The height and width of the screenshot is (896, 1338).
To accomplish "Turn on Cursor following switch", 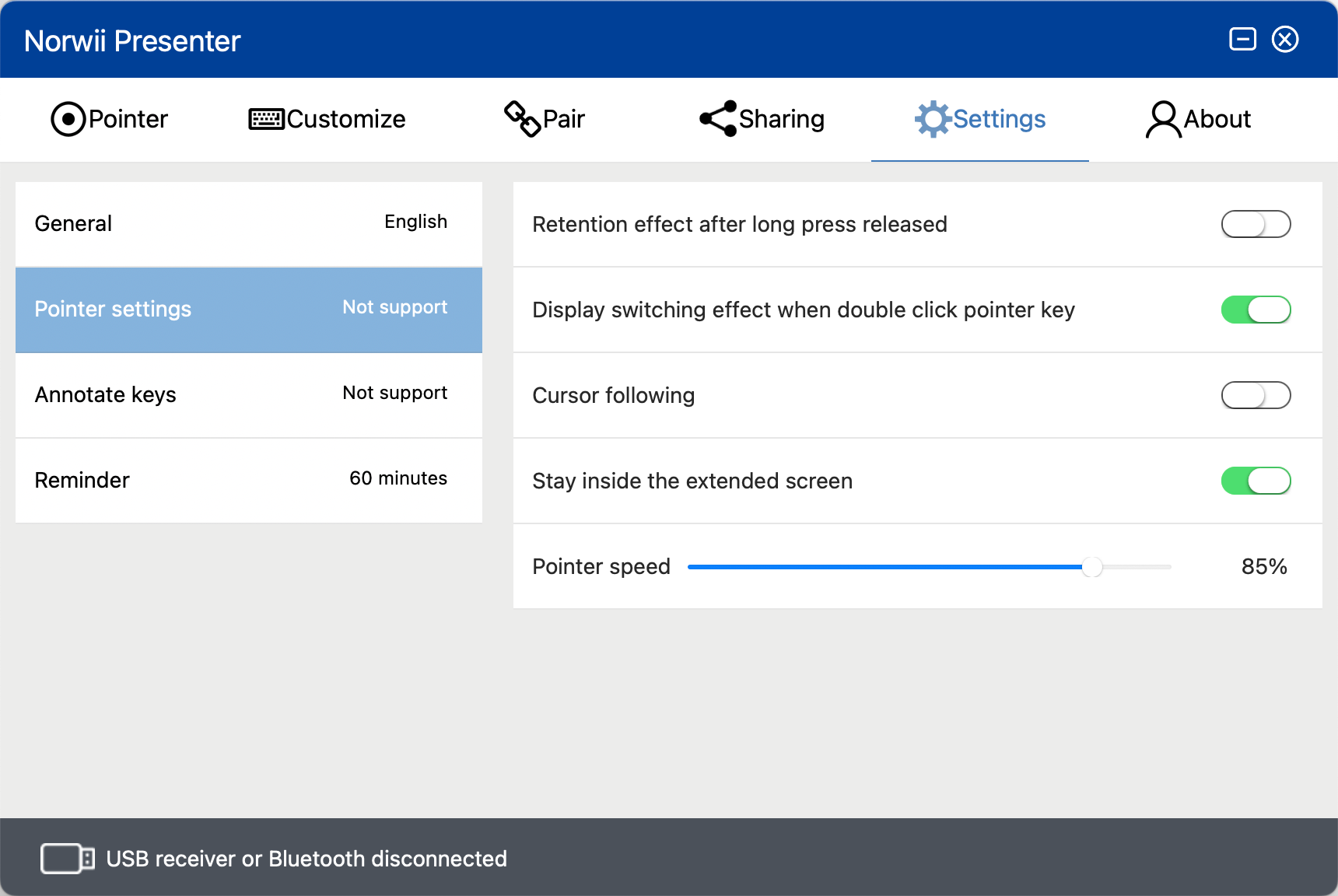I will (x=1256, y=395).
